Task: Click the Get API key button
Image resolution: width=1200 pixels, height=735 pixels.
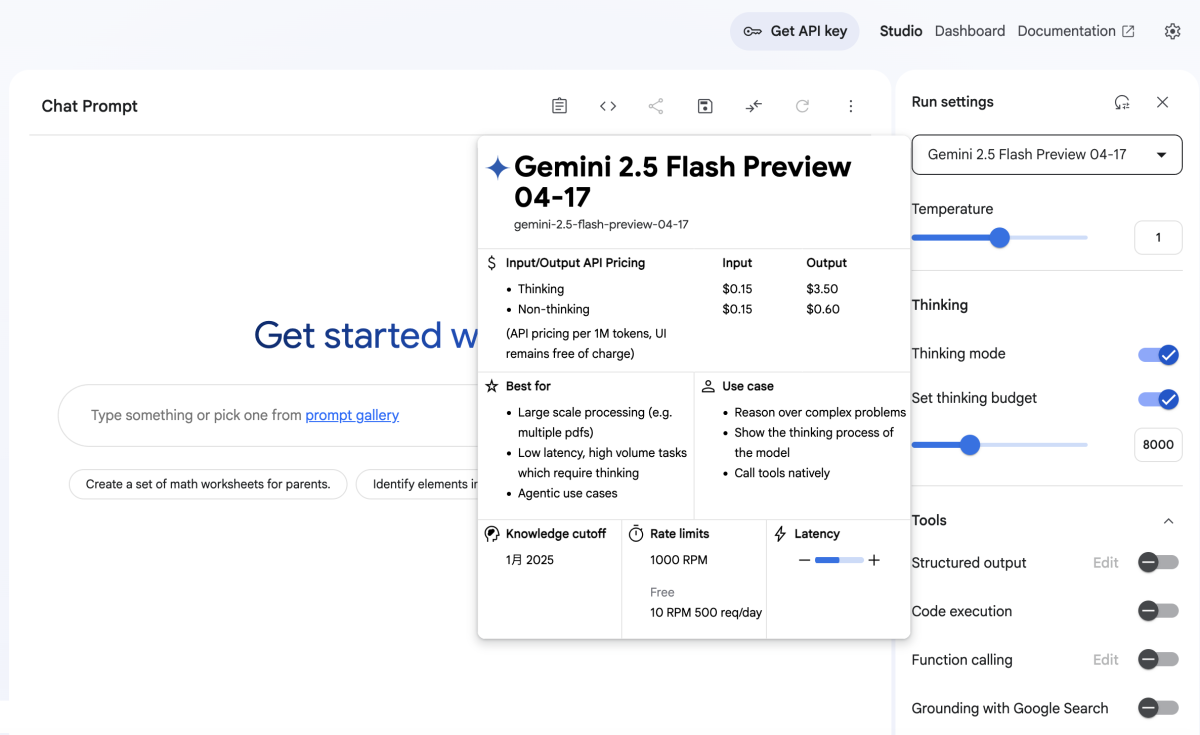Action: click(795, 31)
